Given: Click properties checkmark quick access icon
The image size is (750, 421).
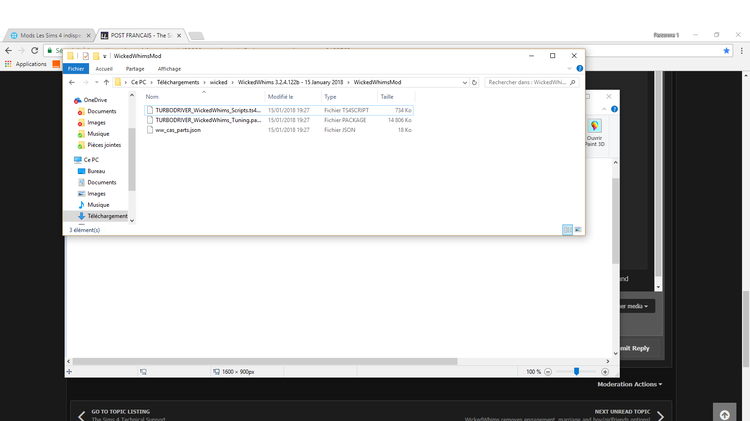Looking at the screenshot, I should (86, 56).
